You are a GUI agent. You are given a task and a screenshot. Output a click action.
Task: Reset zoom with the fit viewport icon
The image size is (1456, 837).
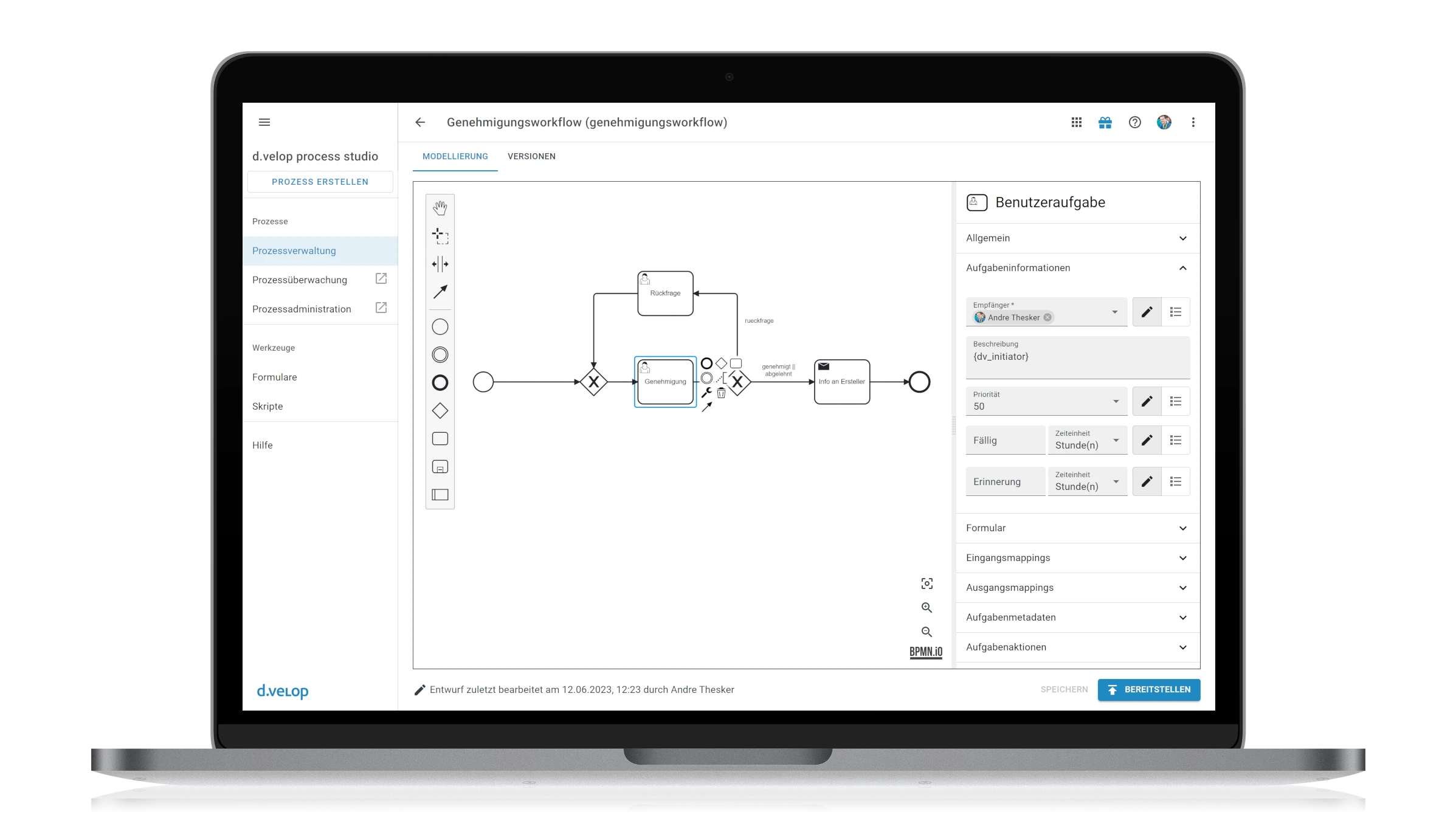926,584
